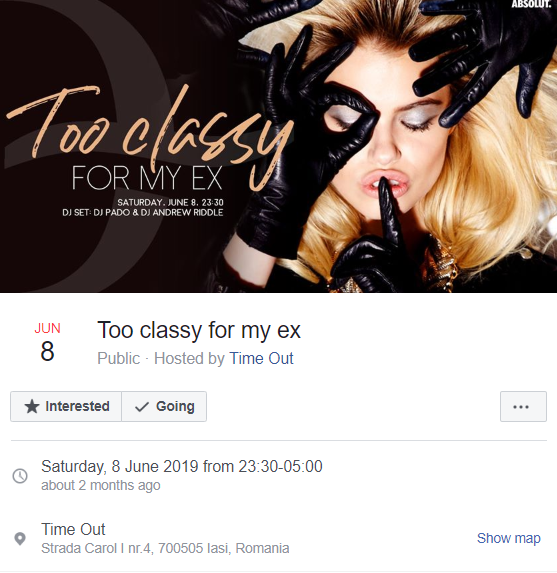The height and width of the screenshot is (573, 557).
Task: Click the 'FOR MY EX' text on banner
Action: click(147, 178)
